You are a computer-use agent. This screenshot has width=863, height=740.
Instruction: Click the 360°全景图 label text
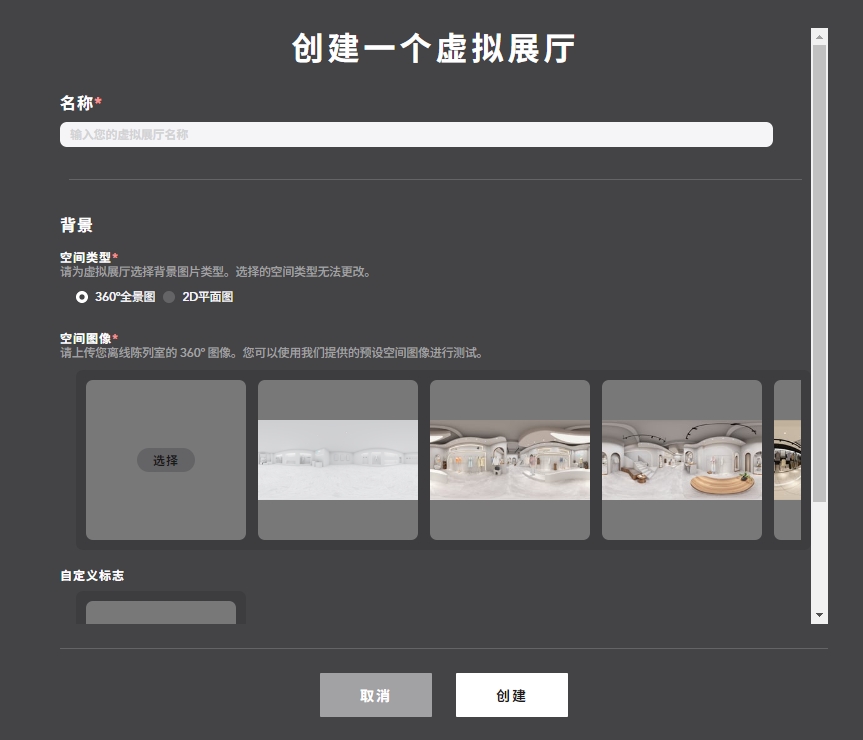[x=125, y=297]
